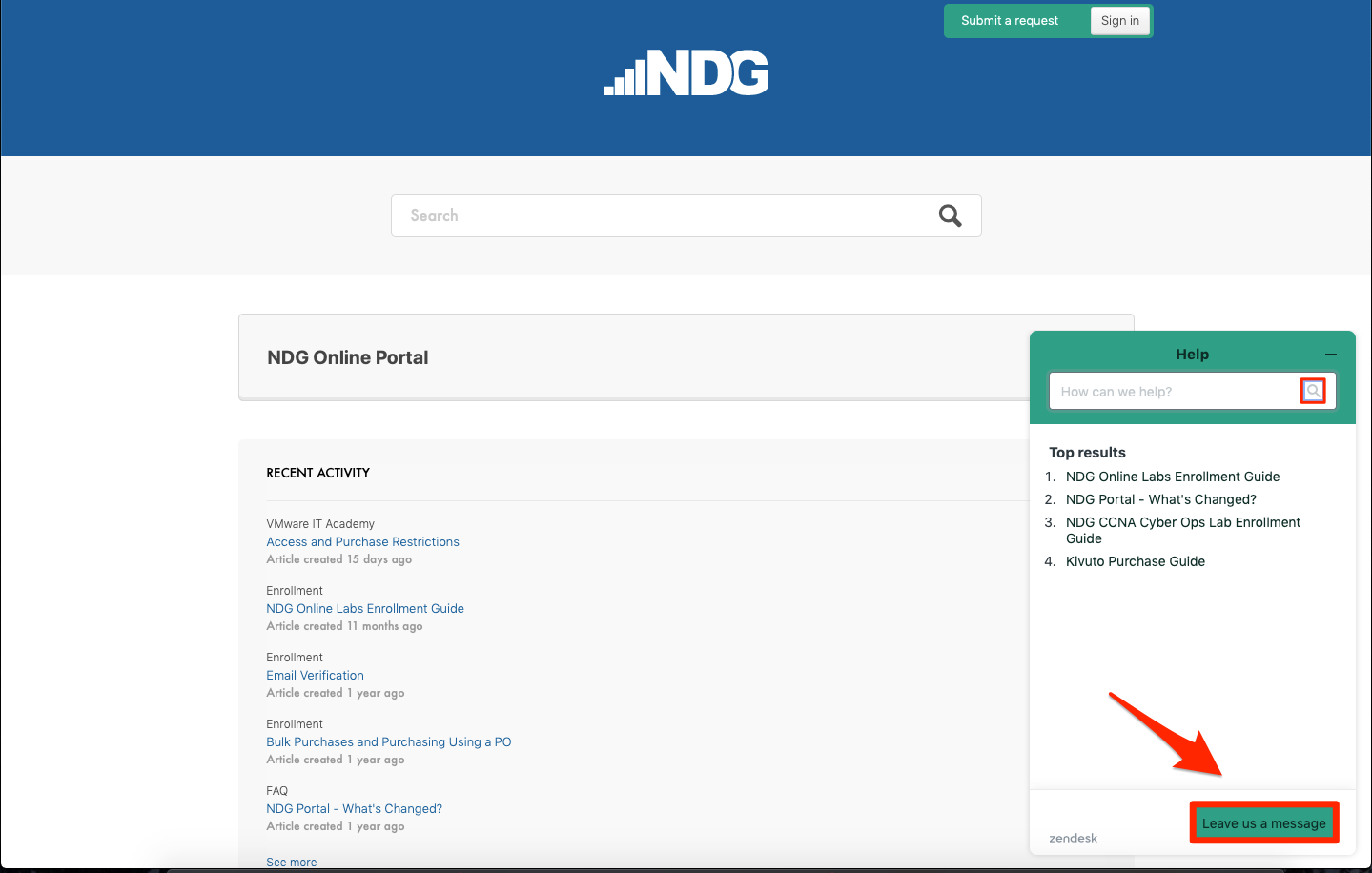Click the Top results heading
Viewport: 1372px width, 873px height.
pyautogui.click(x=1087, y=453)
